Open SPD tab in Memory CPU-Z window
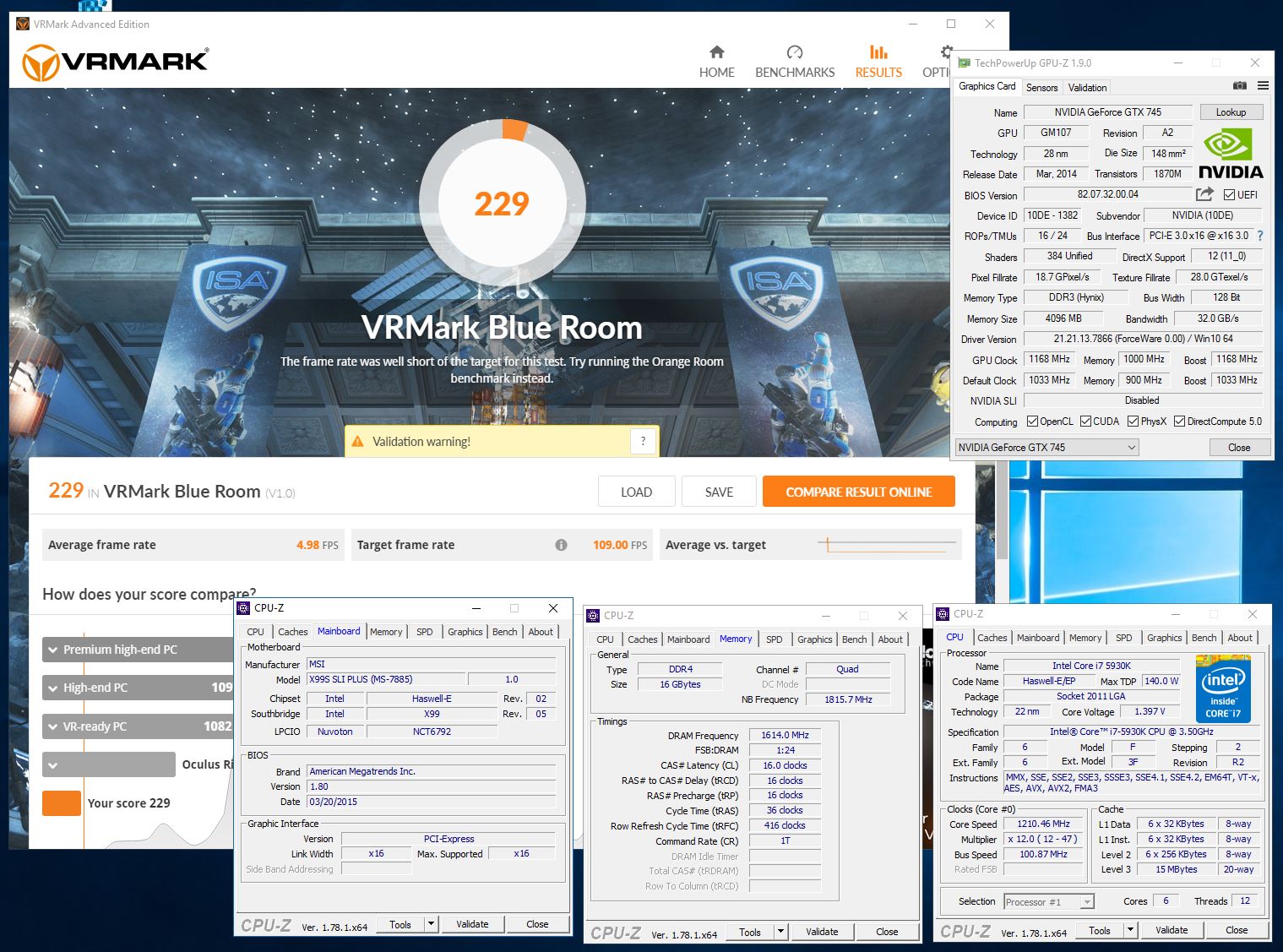Image resolution: width=1283 pixels, height=952 pixels. (x=775, y=639)
